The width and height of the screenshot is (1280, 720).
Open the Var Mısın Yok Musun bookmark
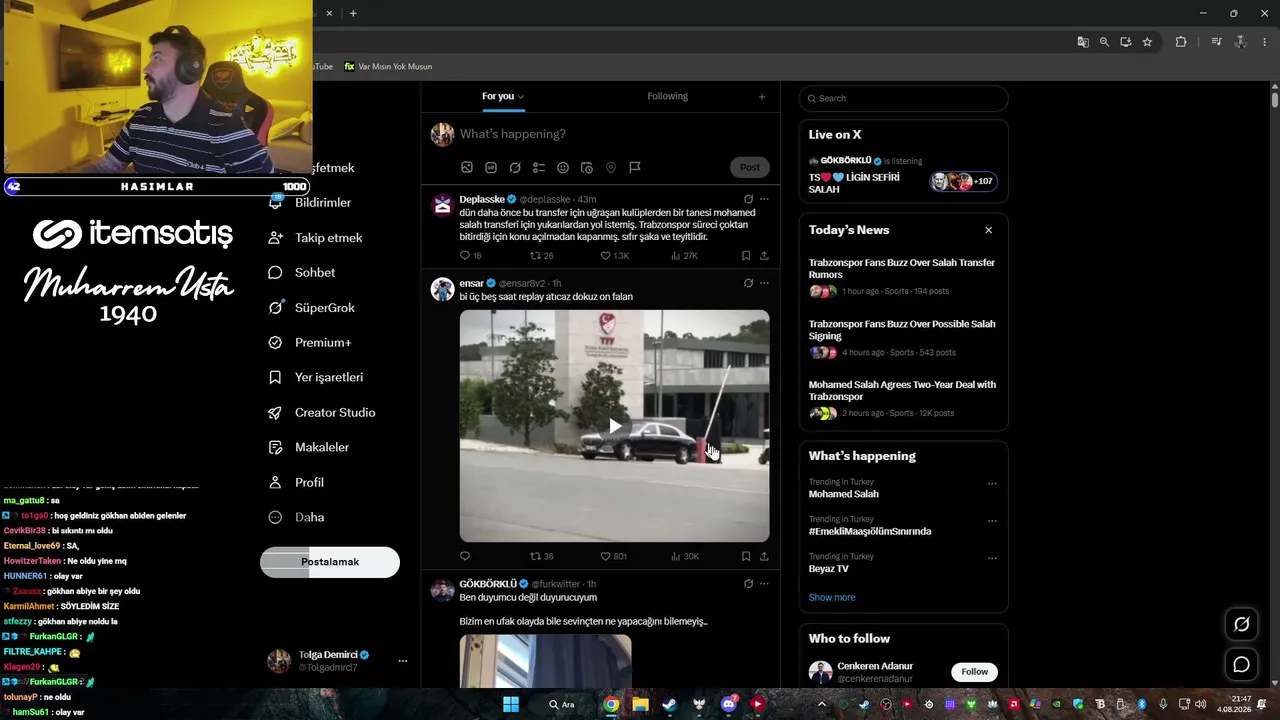tap(388, 67)
